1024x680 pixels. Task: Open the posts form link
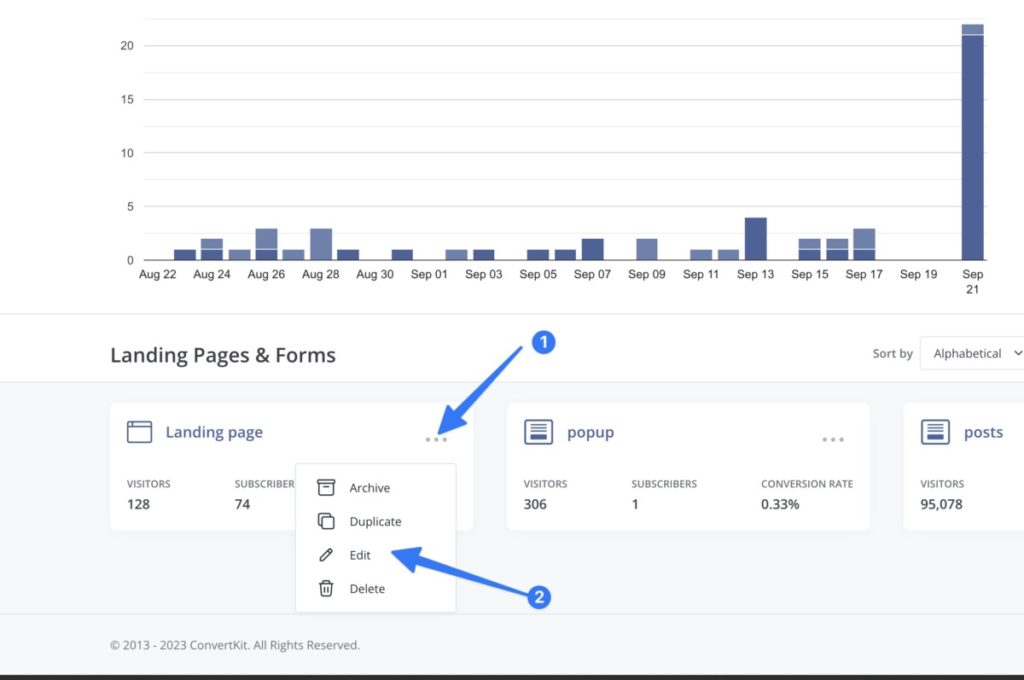(x=984, y=432)
